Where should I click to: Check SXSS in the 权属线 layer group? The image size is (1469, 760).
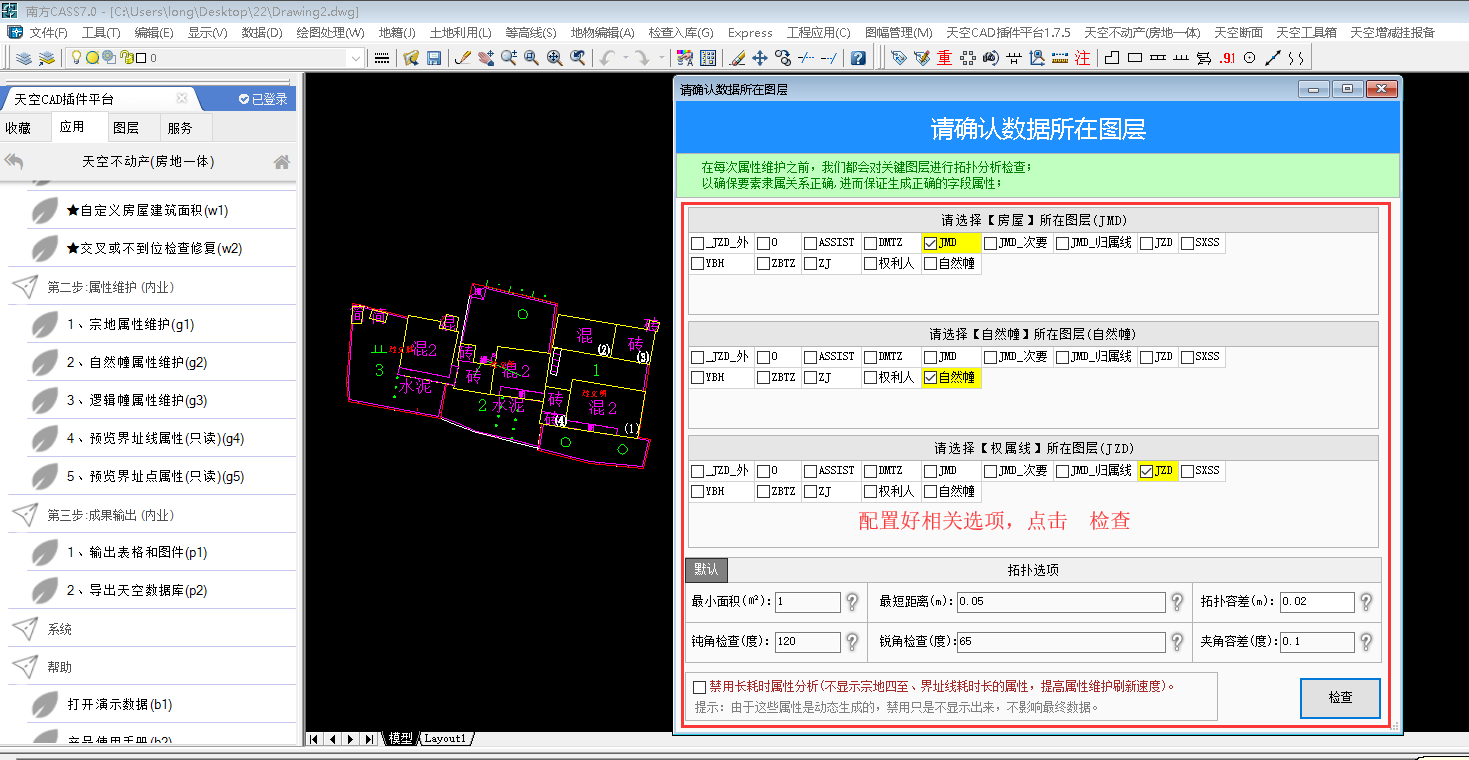1187,471
